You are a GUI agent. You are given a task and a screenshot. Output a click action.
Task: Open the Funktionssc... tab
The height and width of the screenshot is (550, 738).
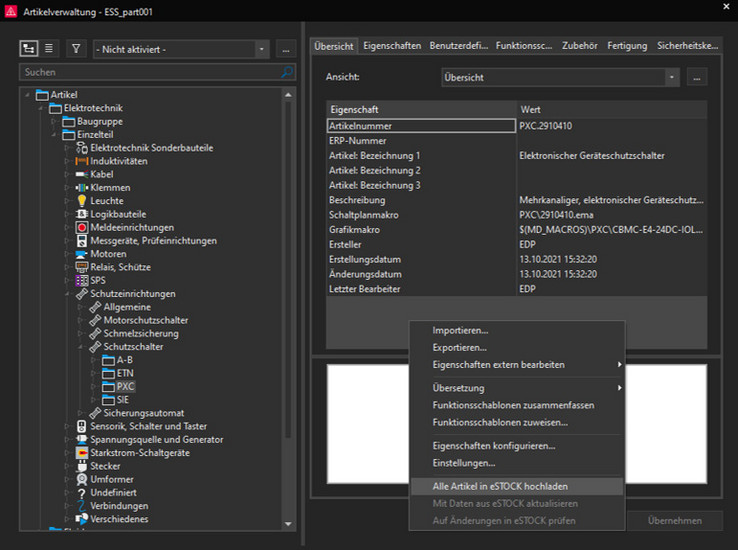pos(524,46)
